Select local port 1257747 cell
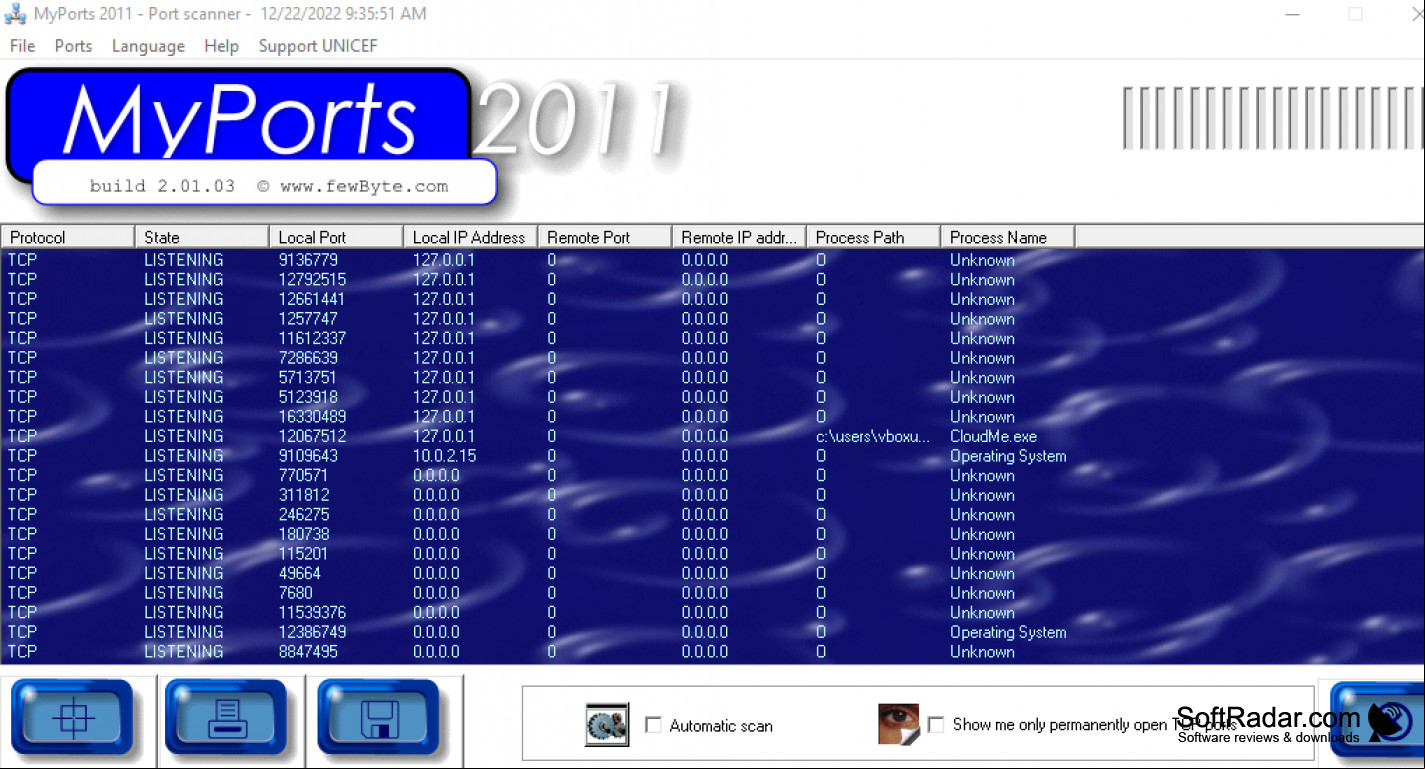 307,319
